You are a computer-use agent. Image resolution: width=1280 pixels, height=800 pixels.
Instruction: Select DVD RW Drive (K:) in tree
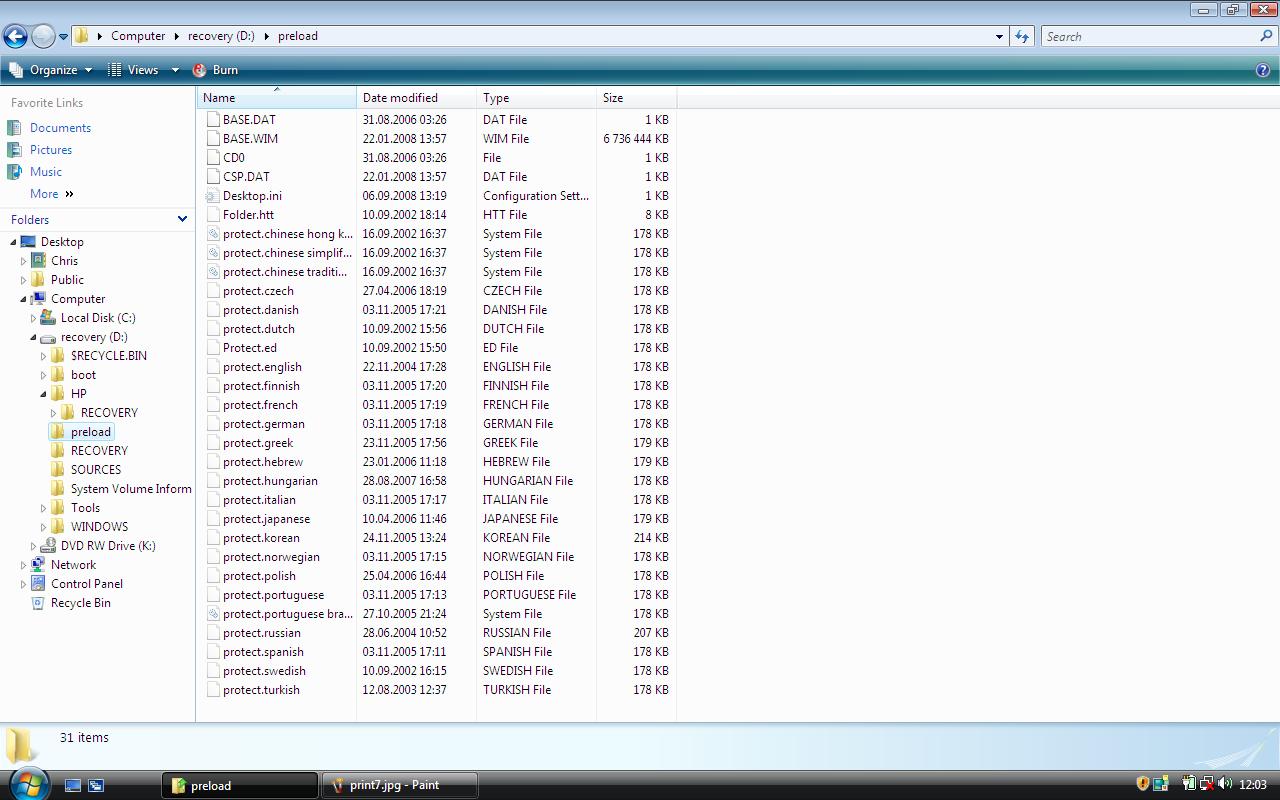pyautogui.click(x=108, y=546)
